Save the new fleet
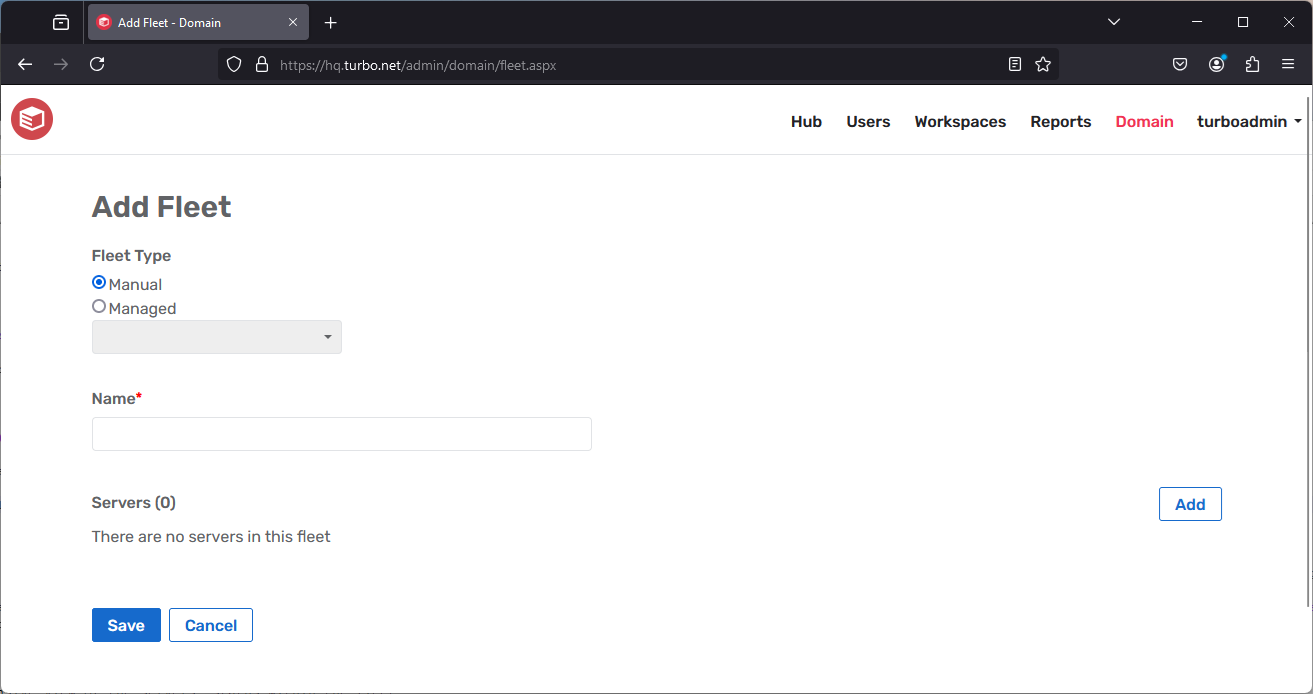 [x=125, y=624]
